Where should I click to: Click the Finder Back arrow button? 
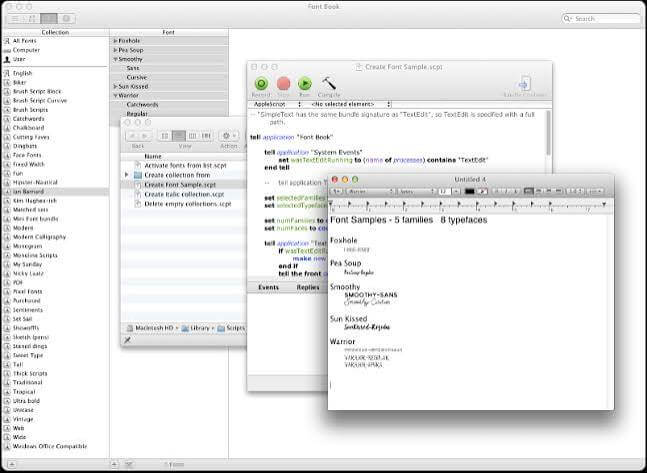[x=132, y=136]
